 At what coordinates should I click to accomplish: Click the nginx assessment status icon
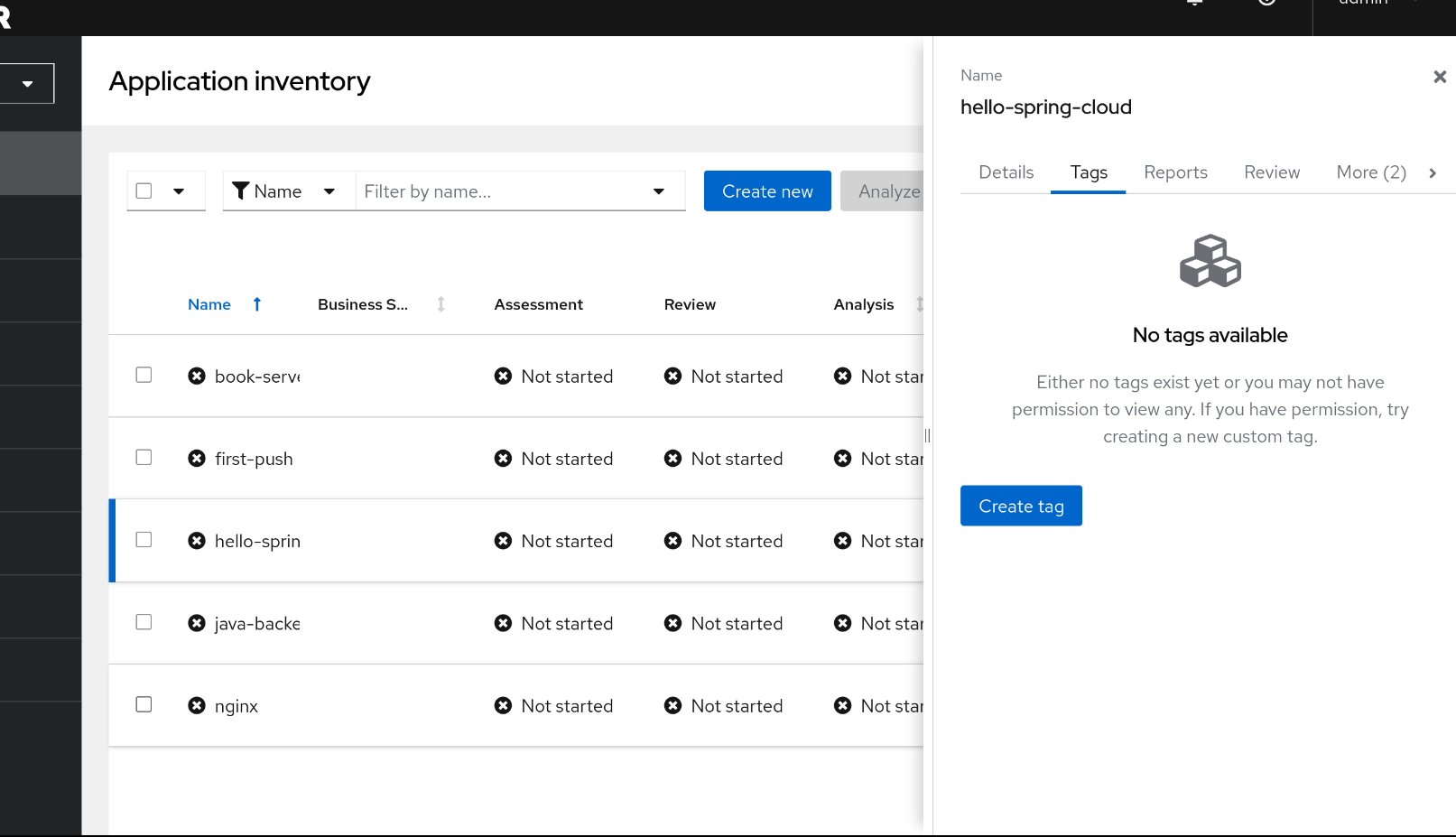click(x=503, y=706)
